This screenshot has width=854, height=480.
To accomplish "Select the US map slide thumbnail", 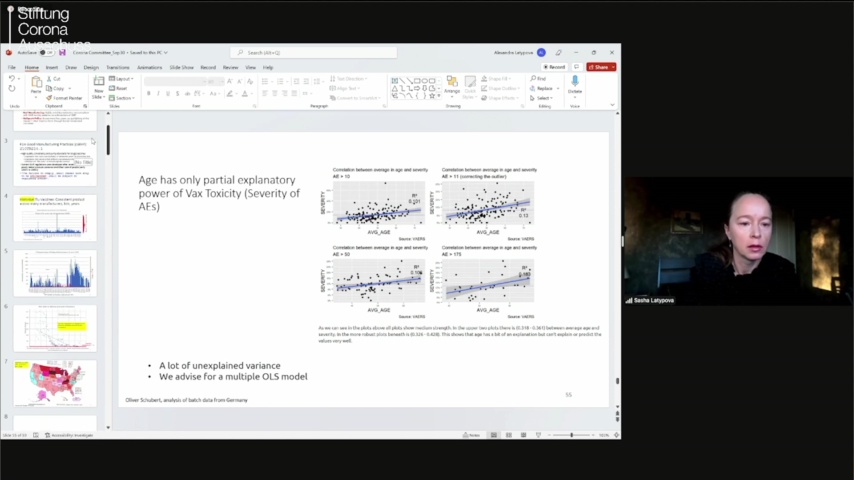I will (x=55, y=382).
